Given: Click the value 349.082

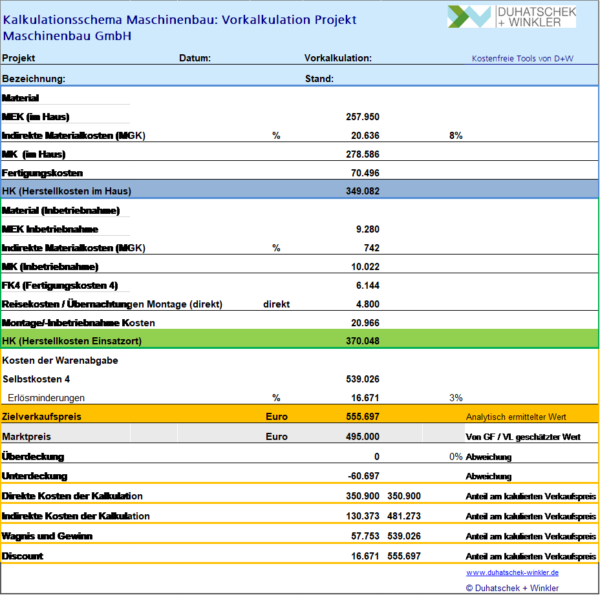Looking at the screenshot, I should coord(361,190).
